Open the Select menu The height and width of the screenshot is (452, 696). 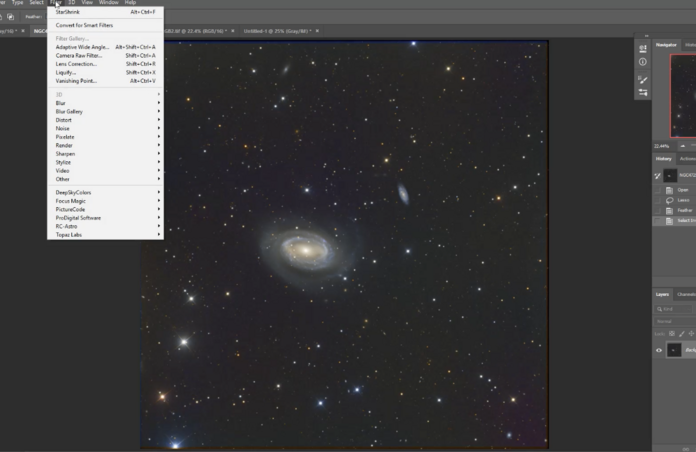(36, 3)
